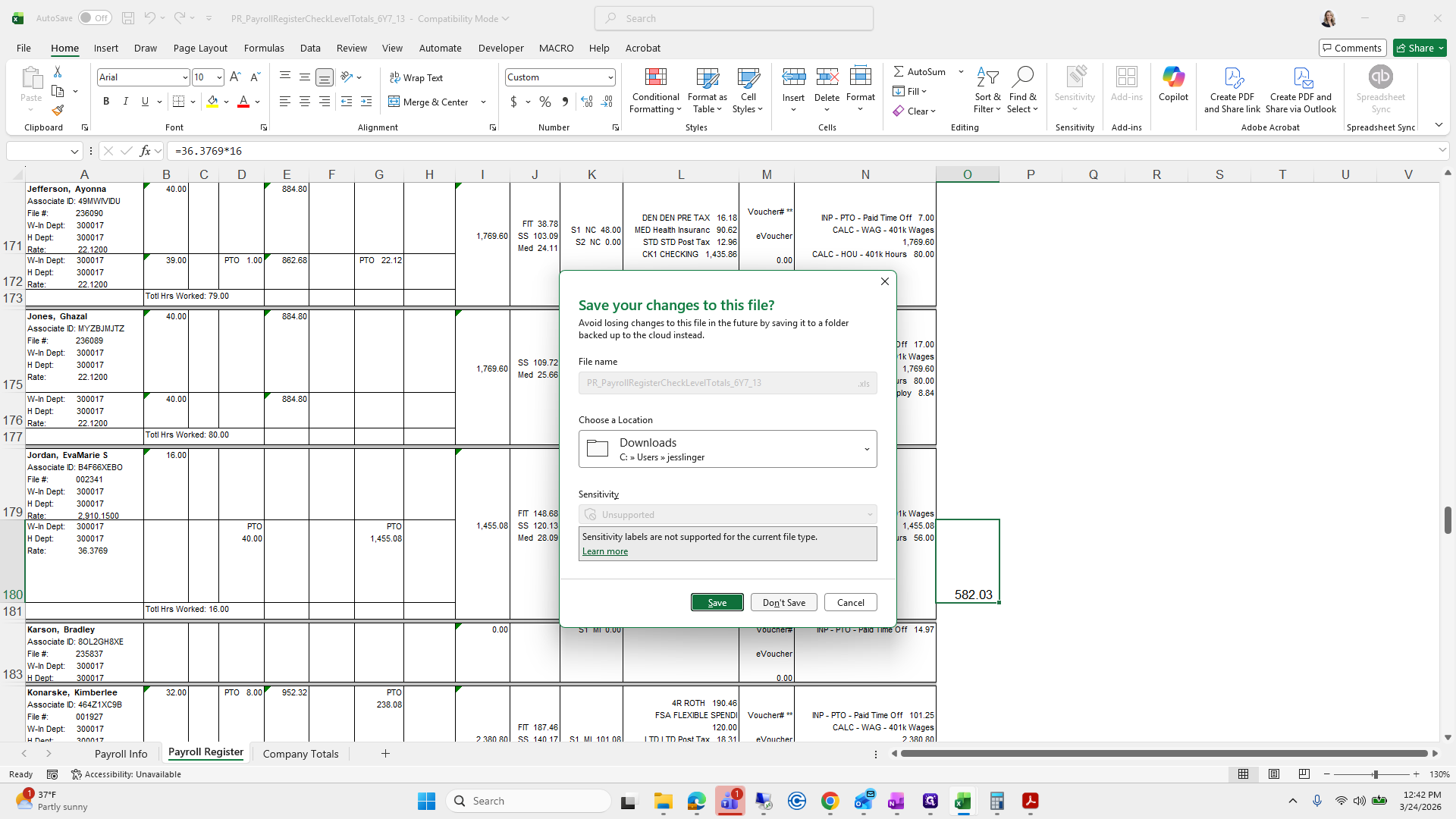
Task: Toggle Wrap Text option
Action: [x=416, y=77]
